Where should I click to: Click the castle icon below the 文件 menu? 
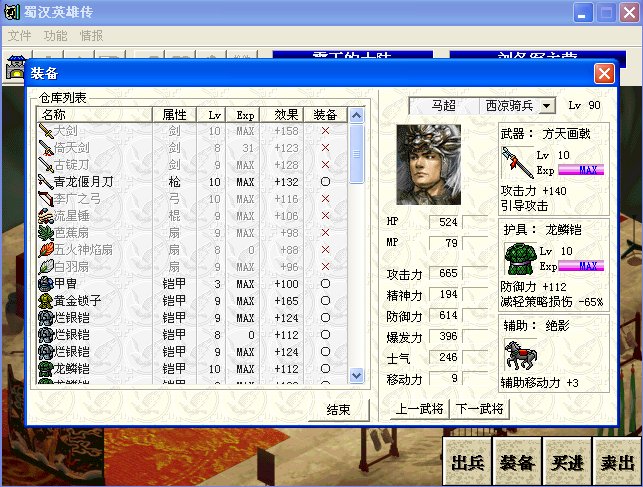15,66
